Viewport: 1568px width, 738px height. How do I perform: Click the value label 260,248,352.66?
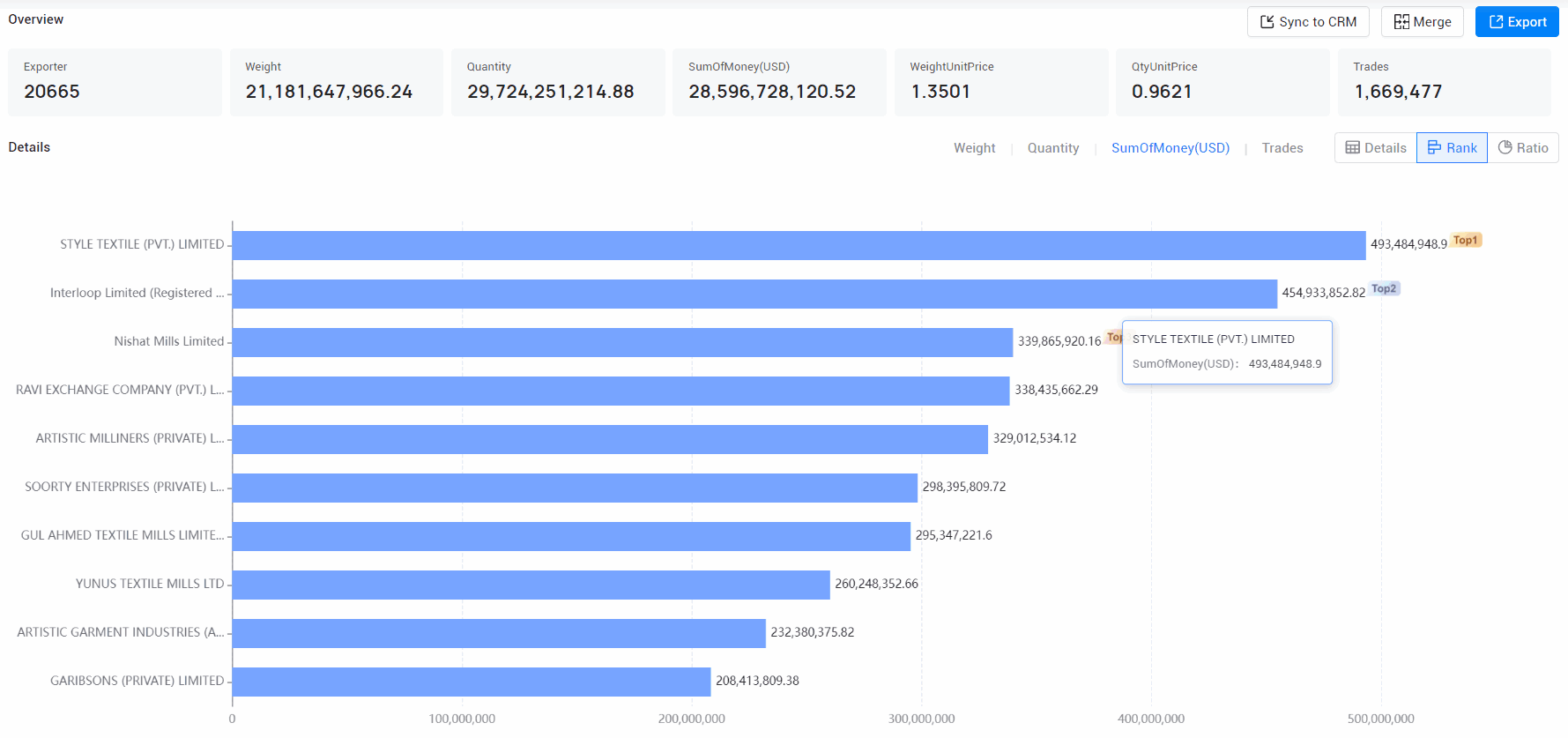877,584
